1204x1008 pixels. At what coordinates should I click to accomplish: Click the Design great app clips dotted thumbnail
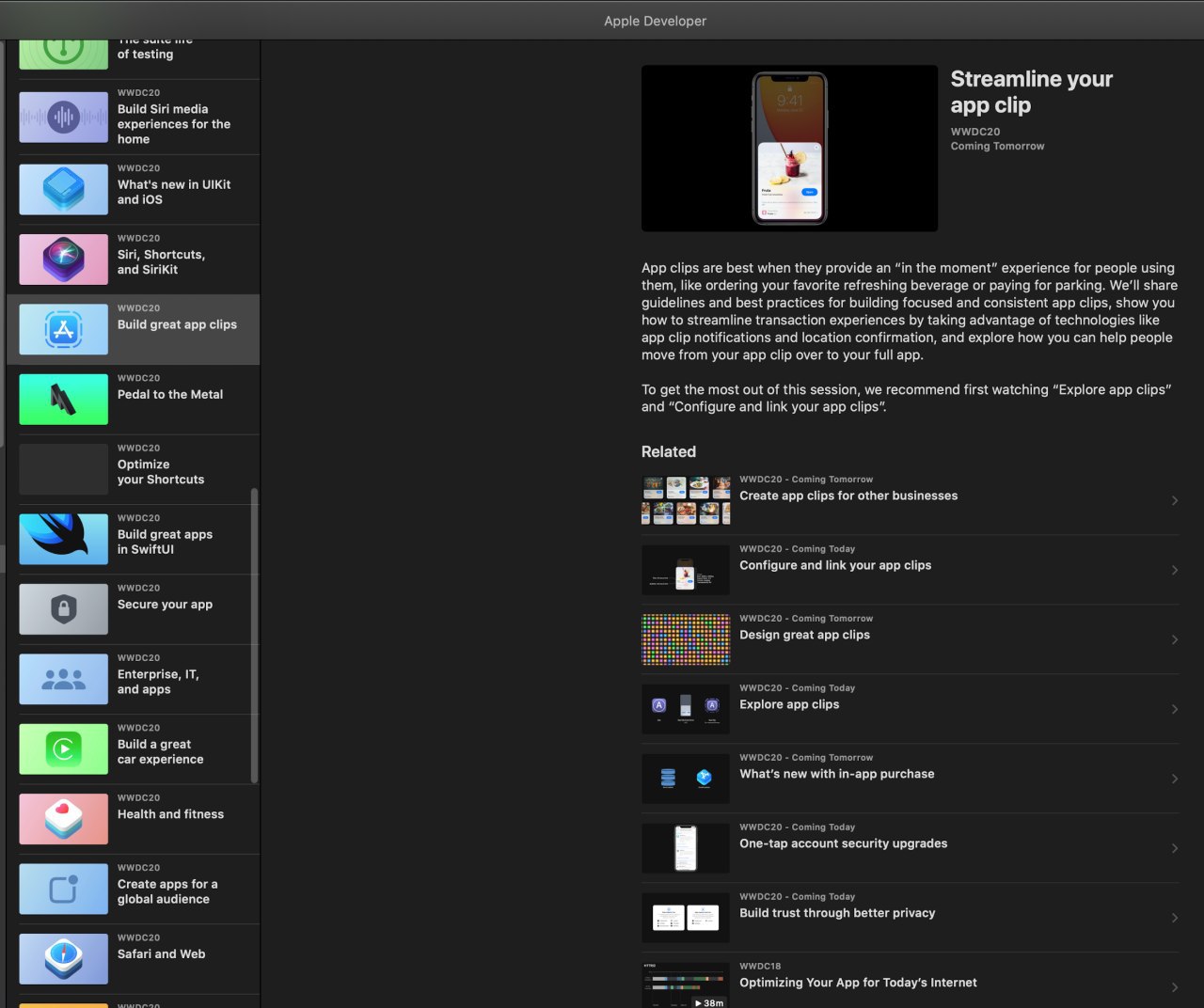686,639
